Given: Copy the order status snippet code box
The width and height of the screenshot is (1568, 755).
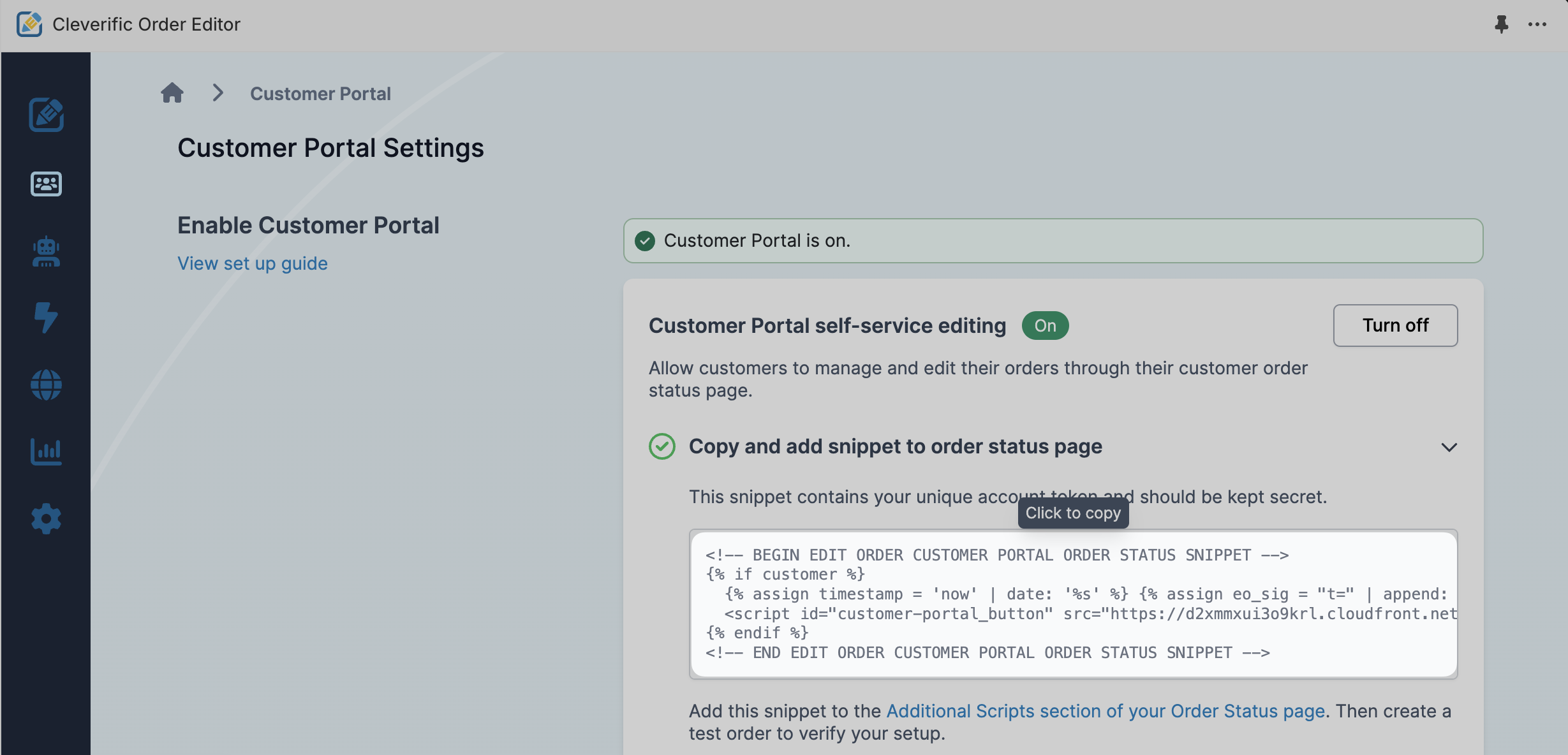Looking at the screenshot, I should coord(1074,604).
